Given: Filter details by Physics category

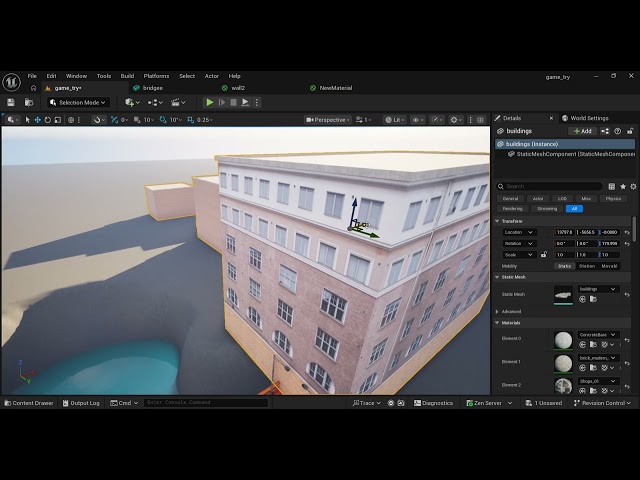Looking at the screenshot, I should [613, 198].
